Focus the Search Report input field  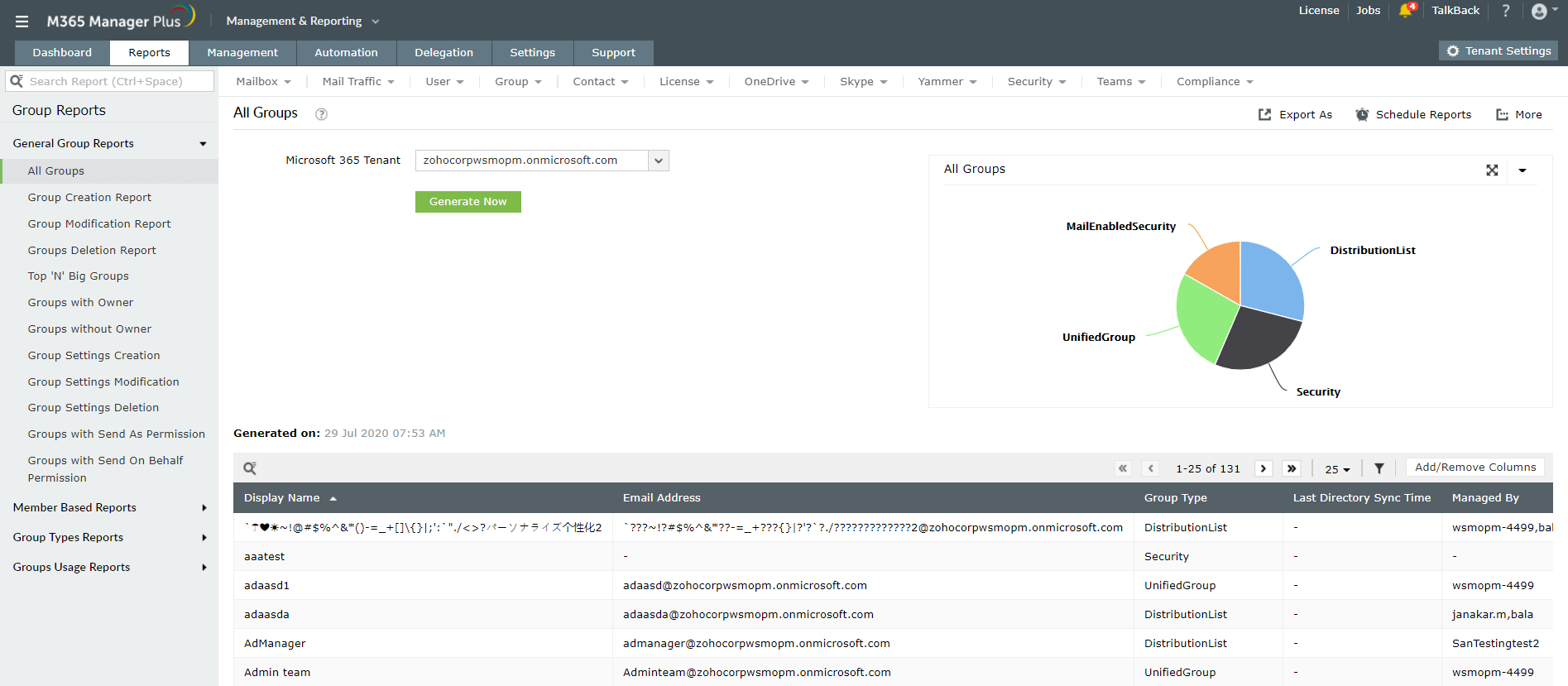coord(110,81)
